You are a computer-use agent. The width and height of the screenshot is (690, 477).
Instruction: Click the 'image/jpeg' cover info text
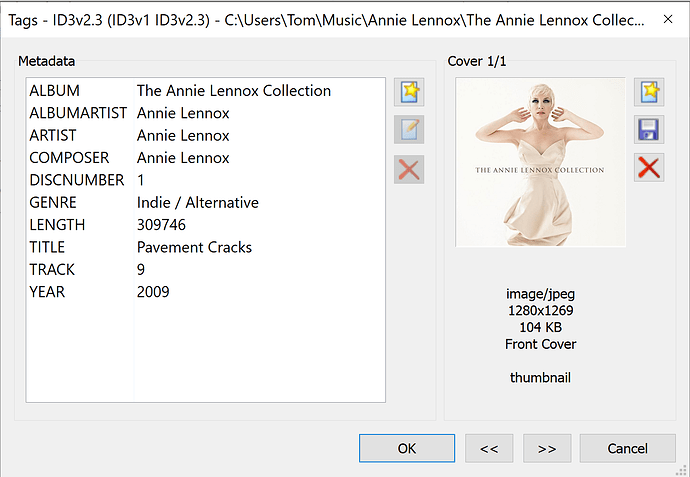[540, 294]
